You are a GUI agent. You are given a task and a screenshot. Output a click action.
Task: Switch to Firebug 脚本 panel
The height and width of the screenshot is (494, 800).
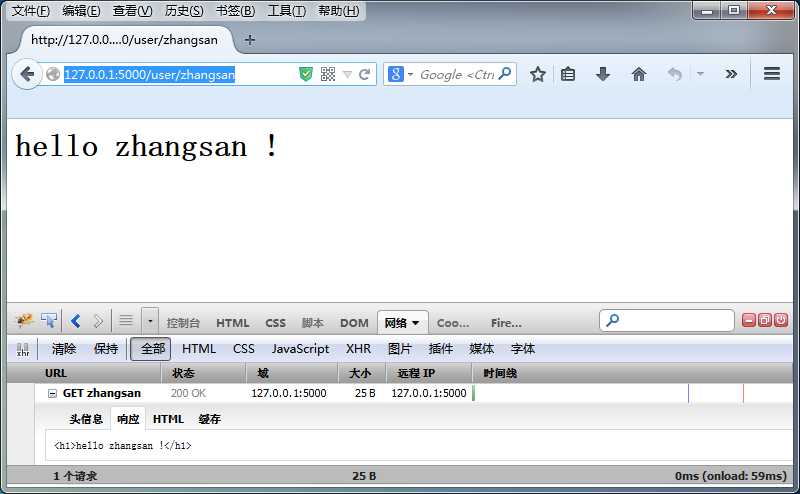click(x=312, y=323)
